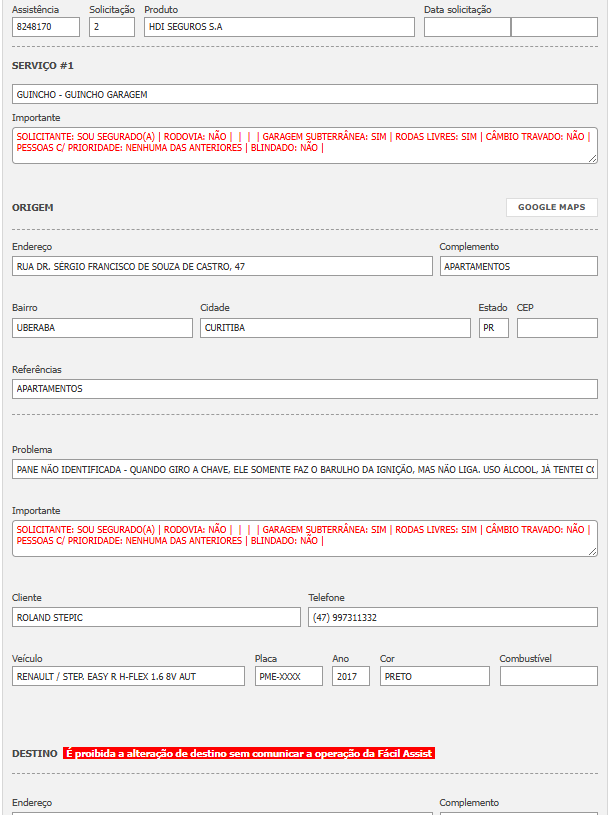Image resolution: width=608 pixels, height=815 pixels.
Task: Click the Cor field PRETO
Action: coord(434,676)
